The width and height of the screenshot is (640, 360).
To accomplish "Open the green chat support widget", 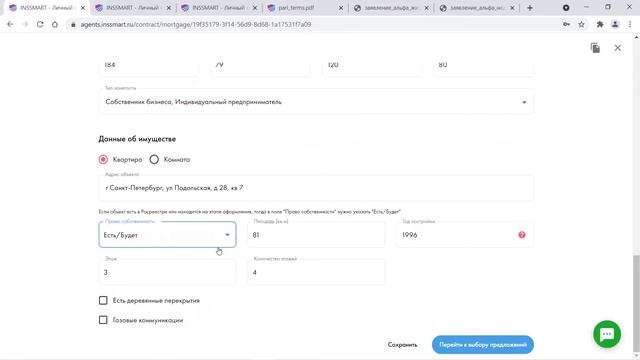I will click(x=607, y=334).
